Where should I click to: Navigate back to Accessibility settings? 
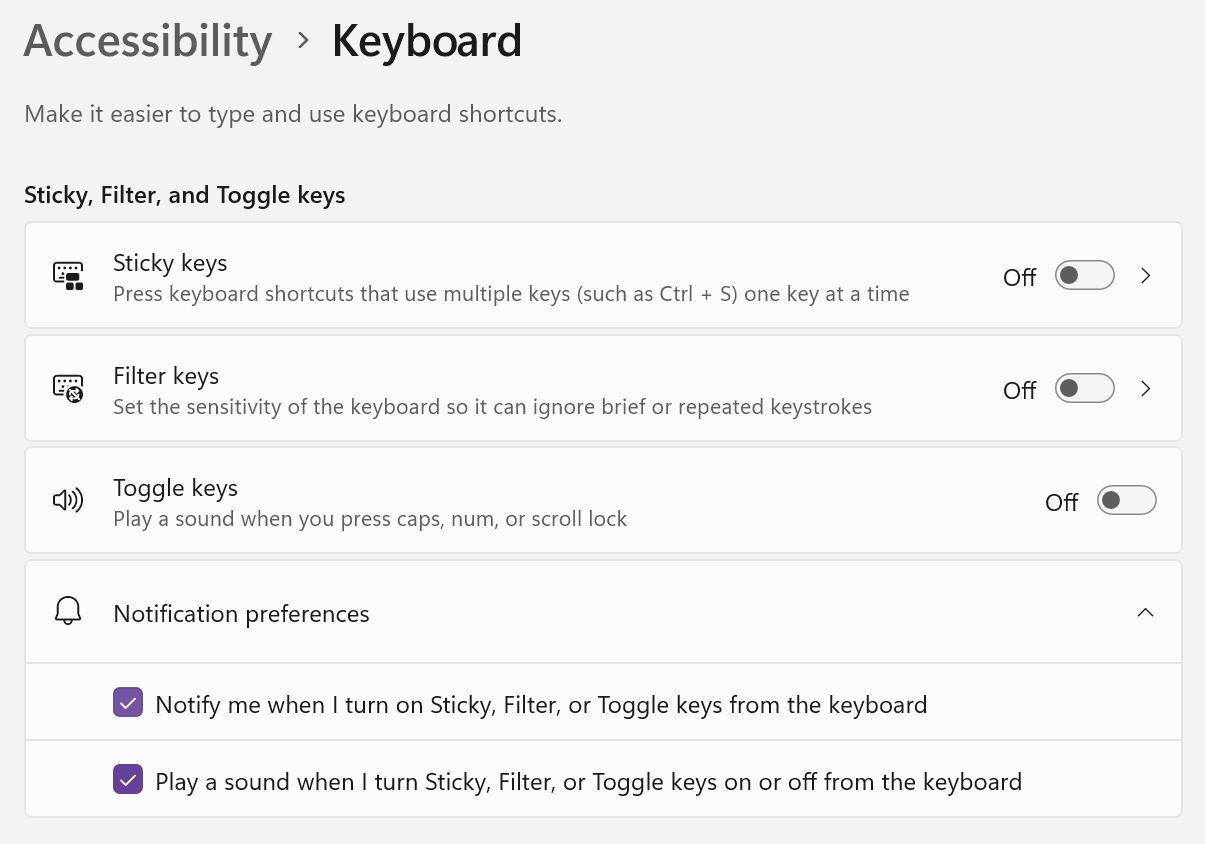tap(147, 40)
